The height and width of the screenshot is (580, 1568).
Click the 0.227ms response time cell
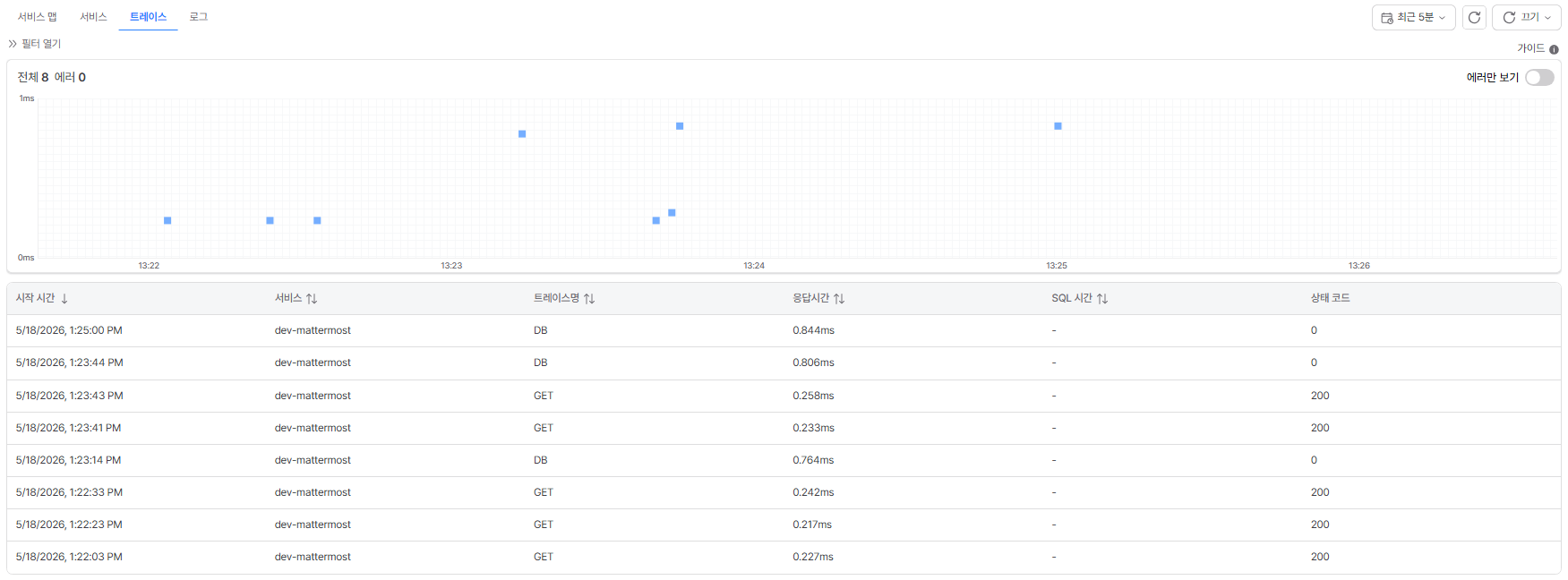click(x=813, y=557)
